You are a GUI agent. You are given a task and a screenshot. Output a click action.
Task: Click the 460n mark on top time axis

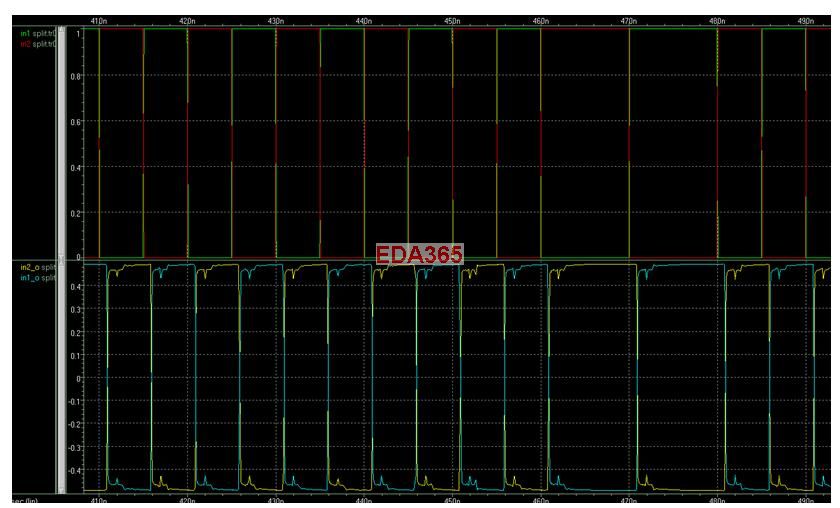pos(541,21)
